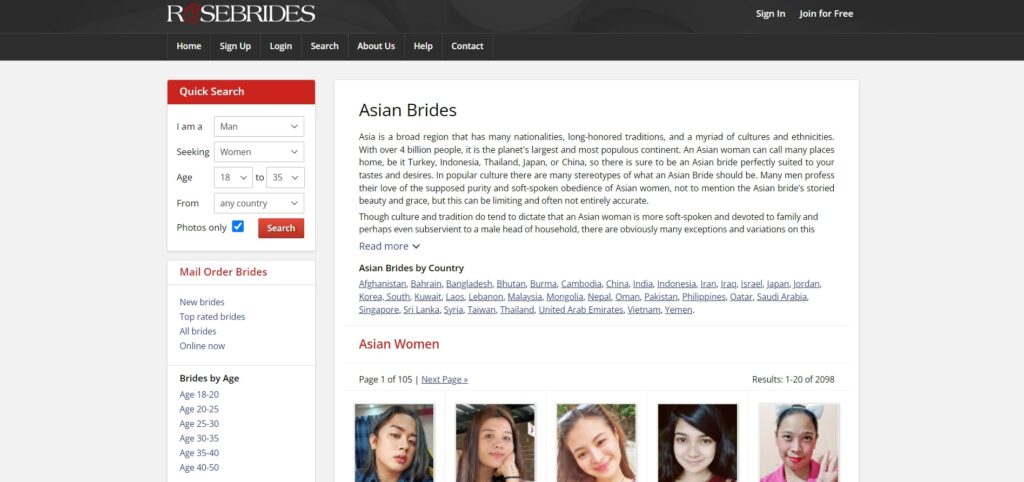The image size is (1024, 482).
Task: Open the Philippines country link
Action: [703, 297]
